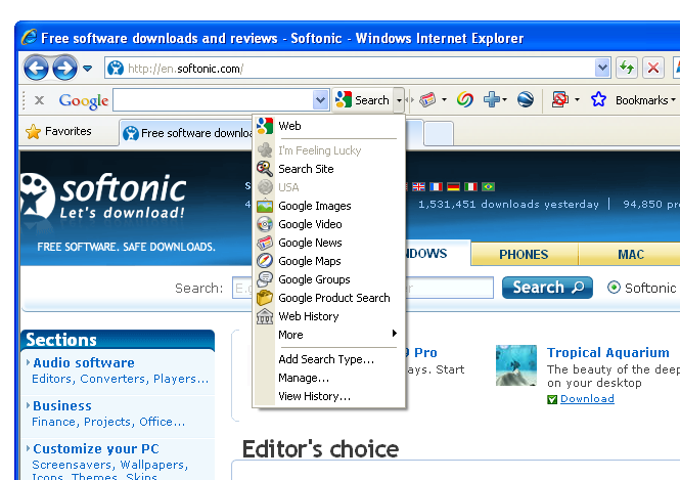Open recent pages dropdown beside Forward button
Viewport: 680px width, 480px height.
point(88,68)
